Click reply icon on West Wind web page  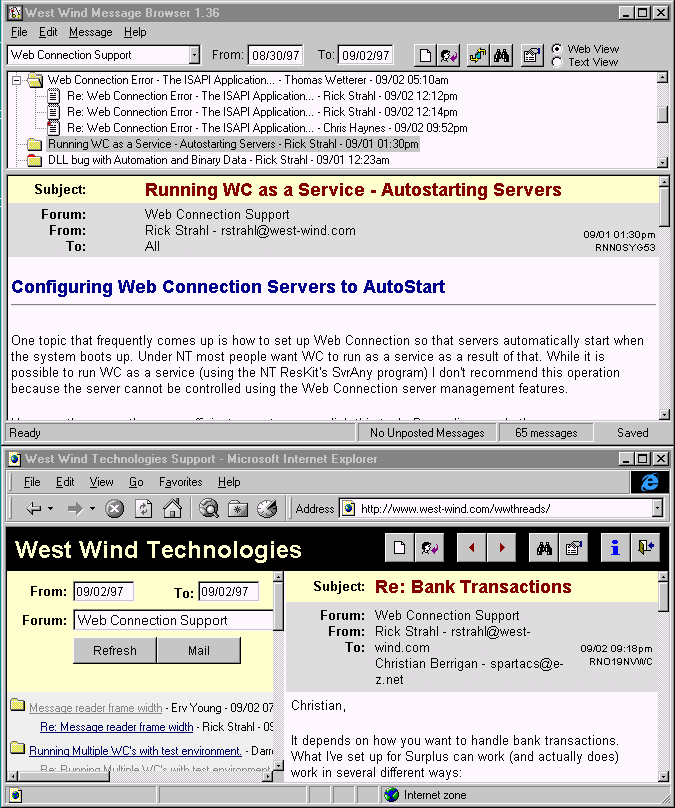point(429,548)
